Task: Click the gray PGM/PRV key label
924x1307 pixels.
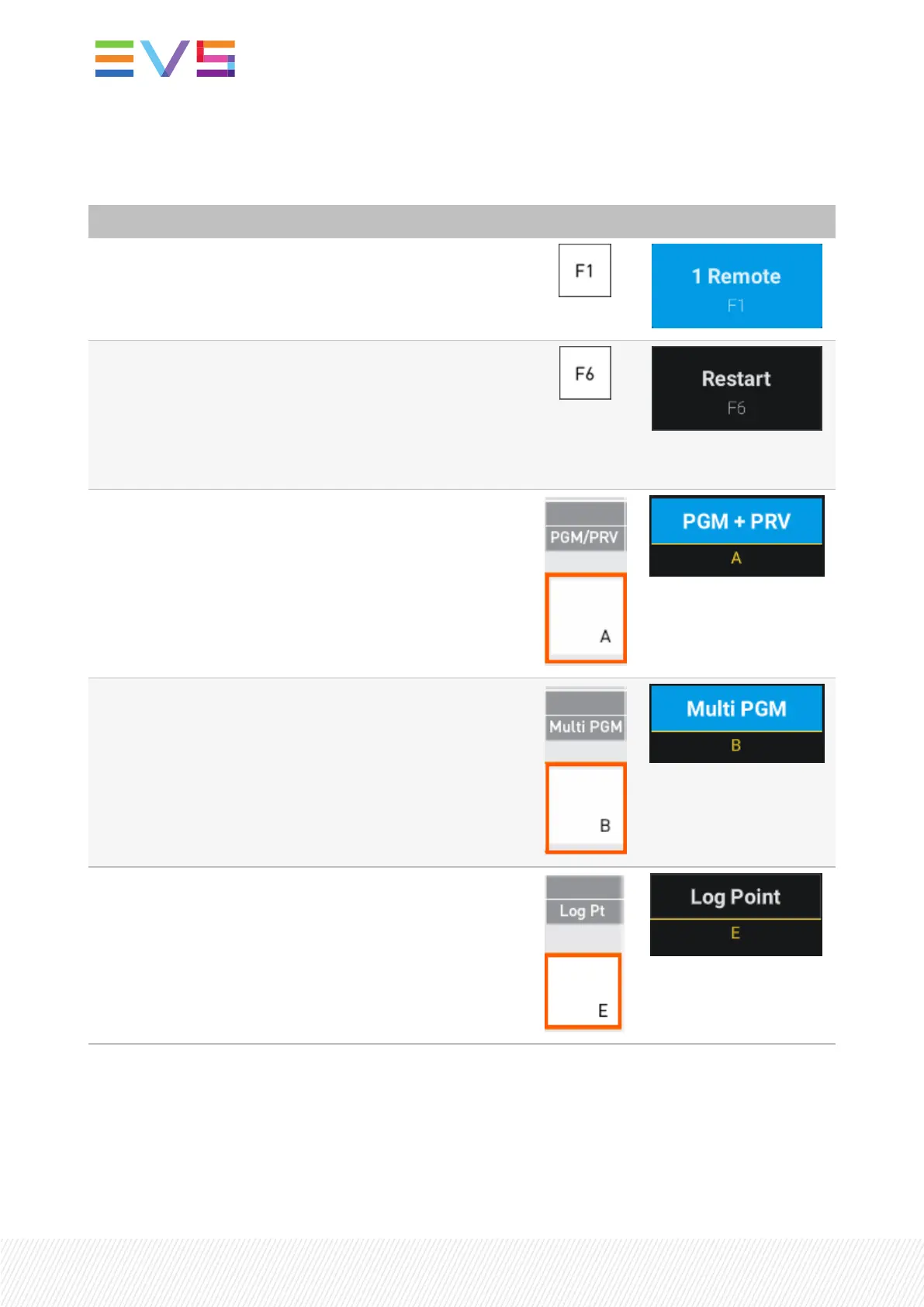Action: click(585, 537)
